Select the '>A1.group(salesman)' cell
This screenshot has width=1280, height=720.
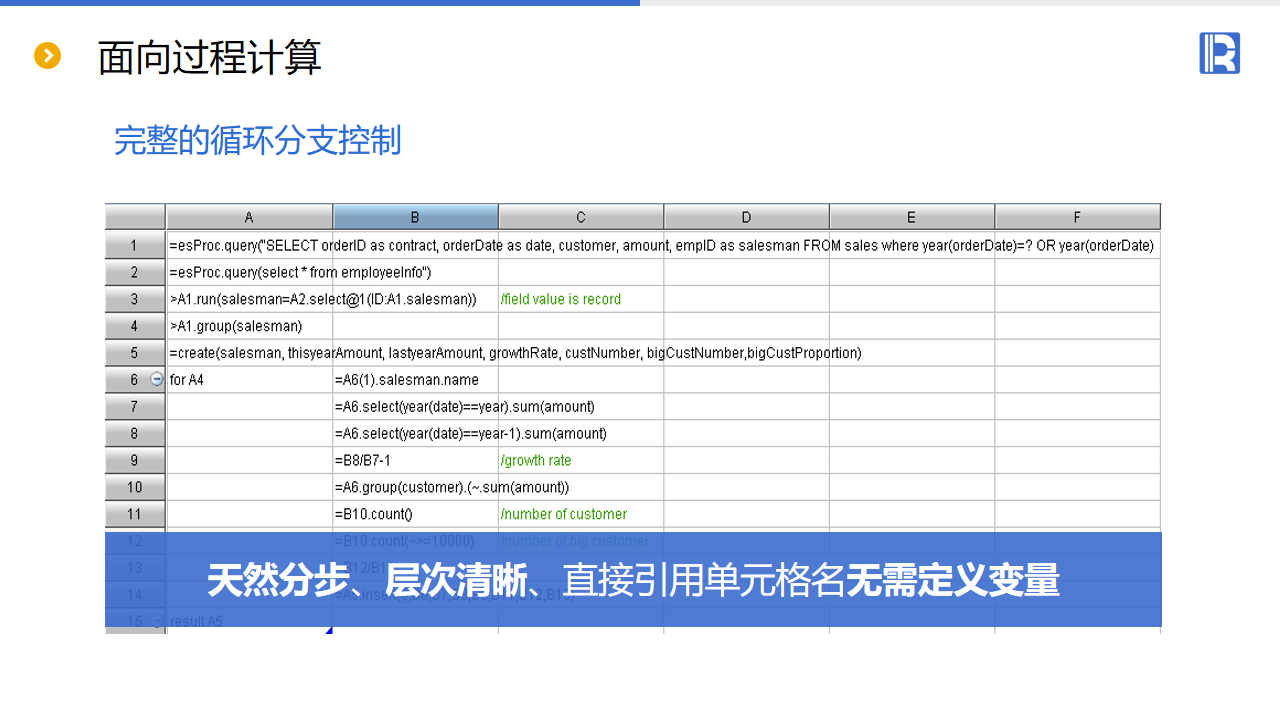(x=249, y=326)
